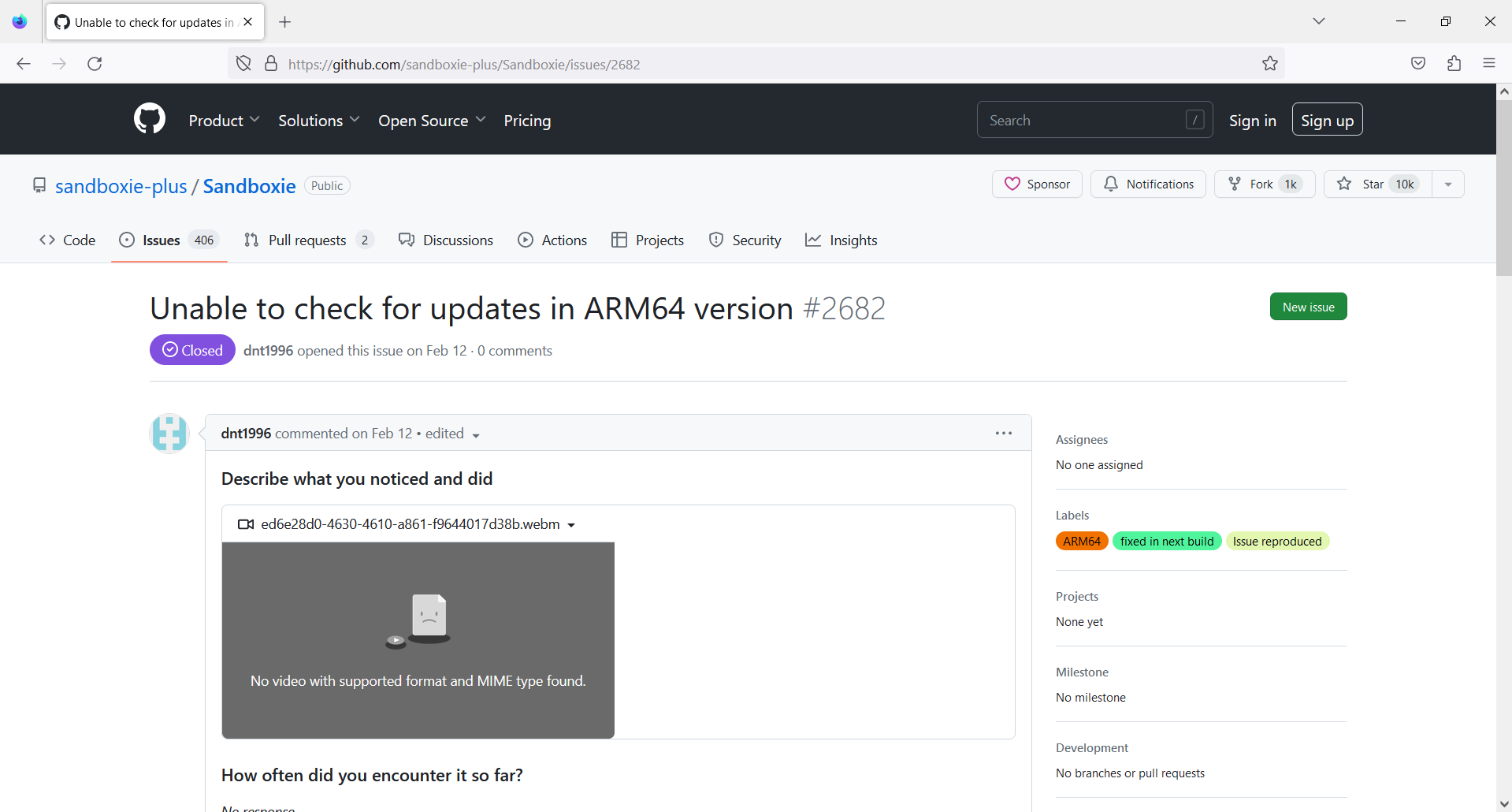Bookmark this page with star icon
The image size is (1512, 812).
point(1269,64)
